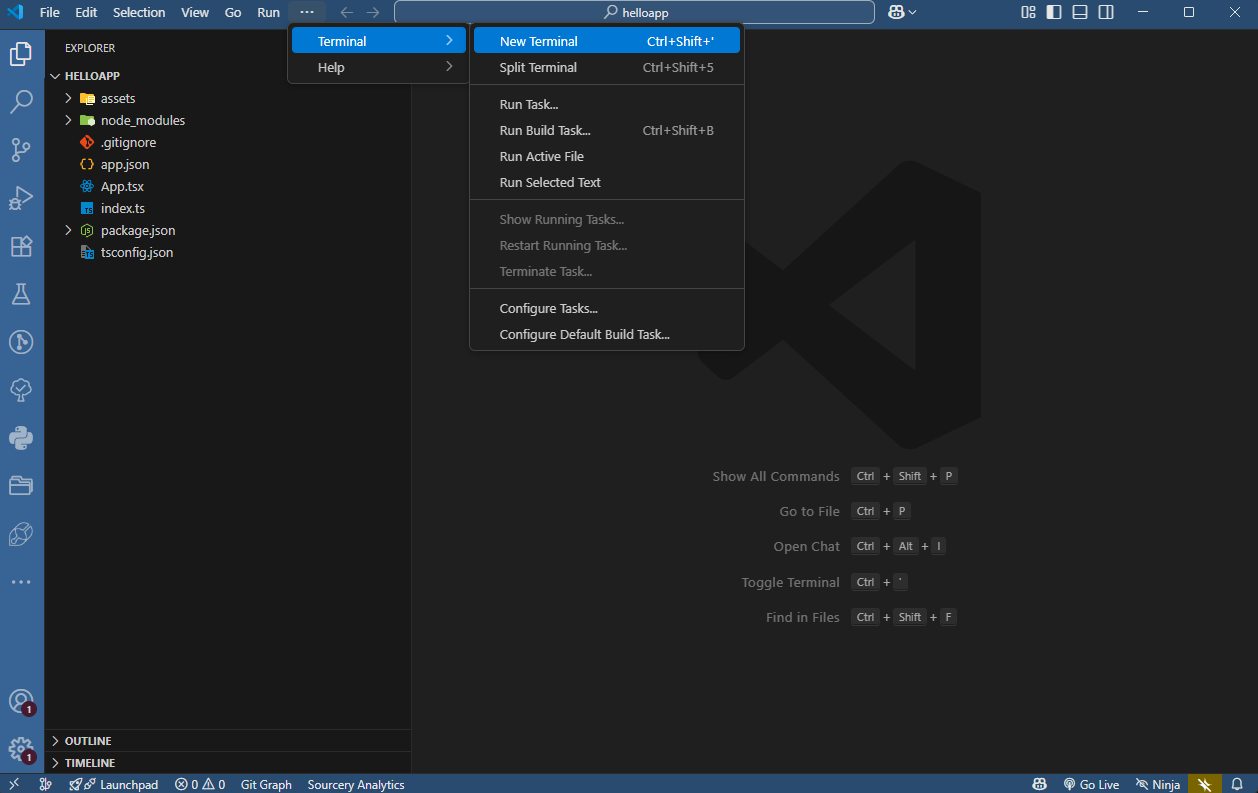Open the Python extension icon

click(x=22, y=438)
